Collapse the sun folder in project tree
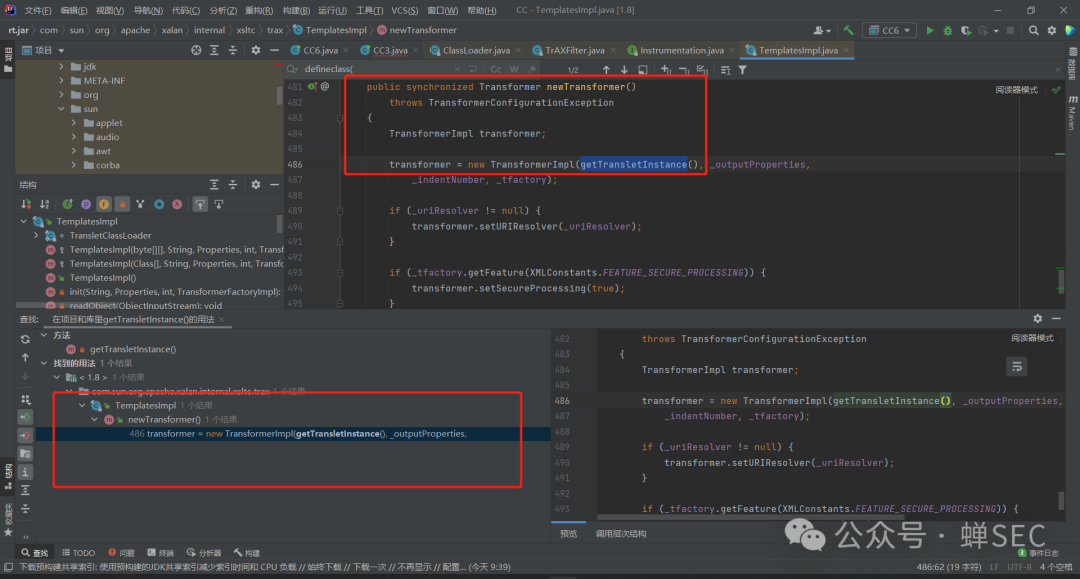This screenshot has height=579, width=1080. click(62, 109)
